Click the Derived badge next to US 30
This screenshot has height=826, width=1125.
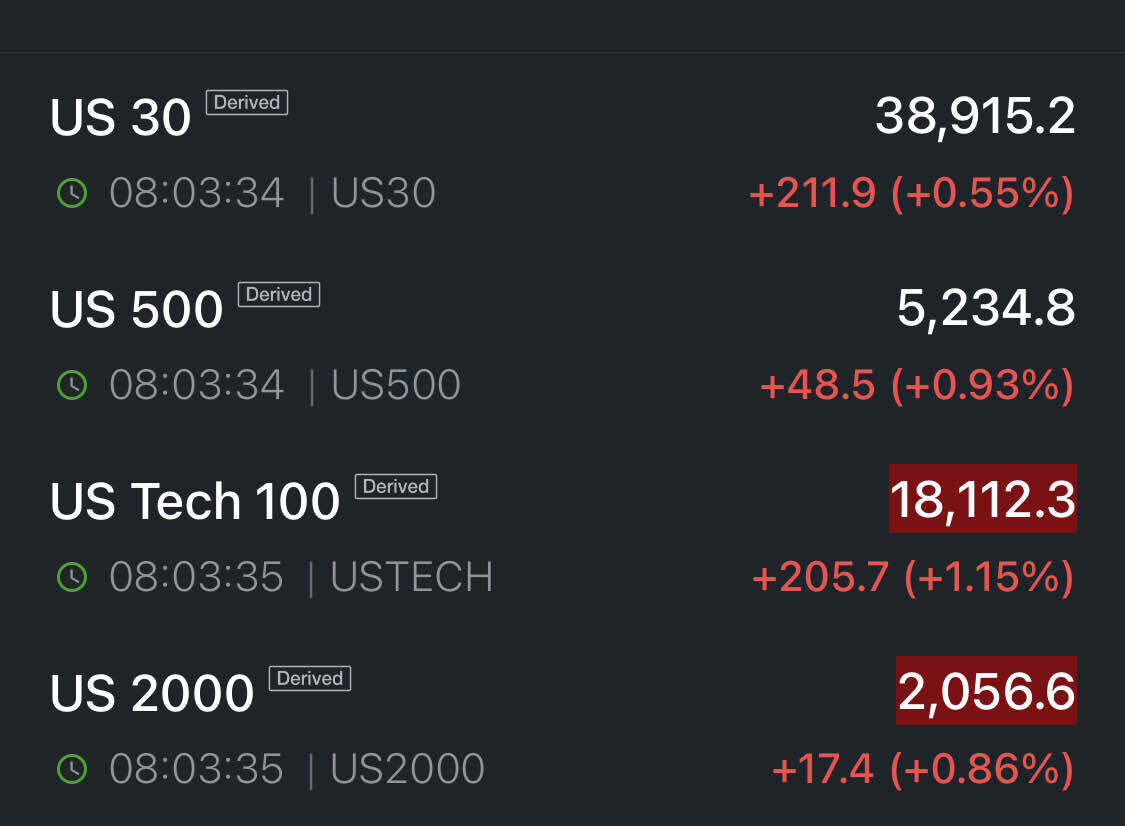(247, 102)
